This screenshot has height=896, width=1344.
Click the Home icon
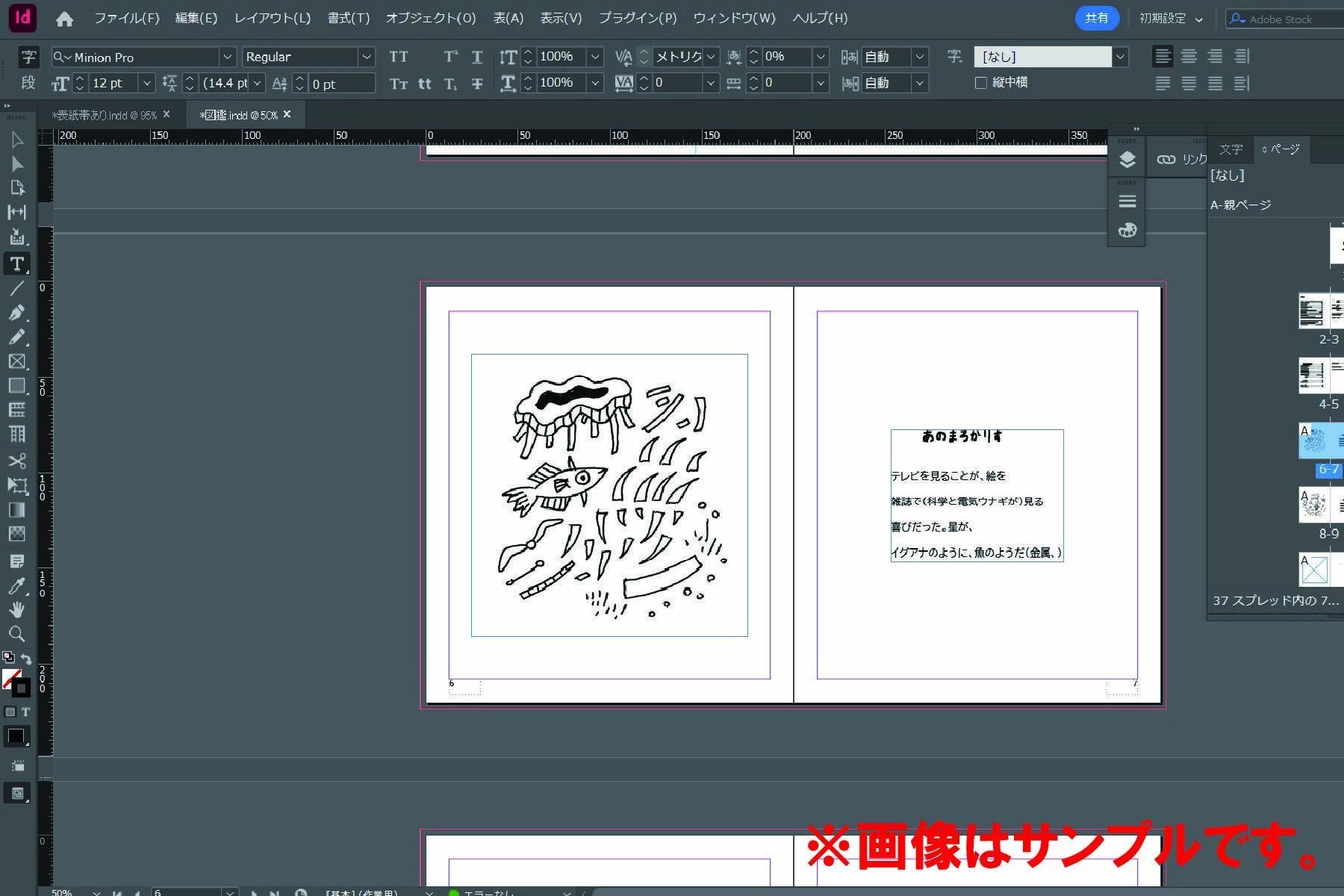(65, 19)
